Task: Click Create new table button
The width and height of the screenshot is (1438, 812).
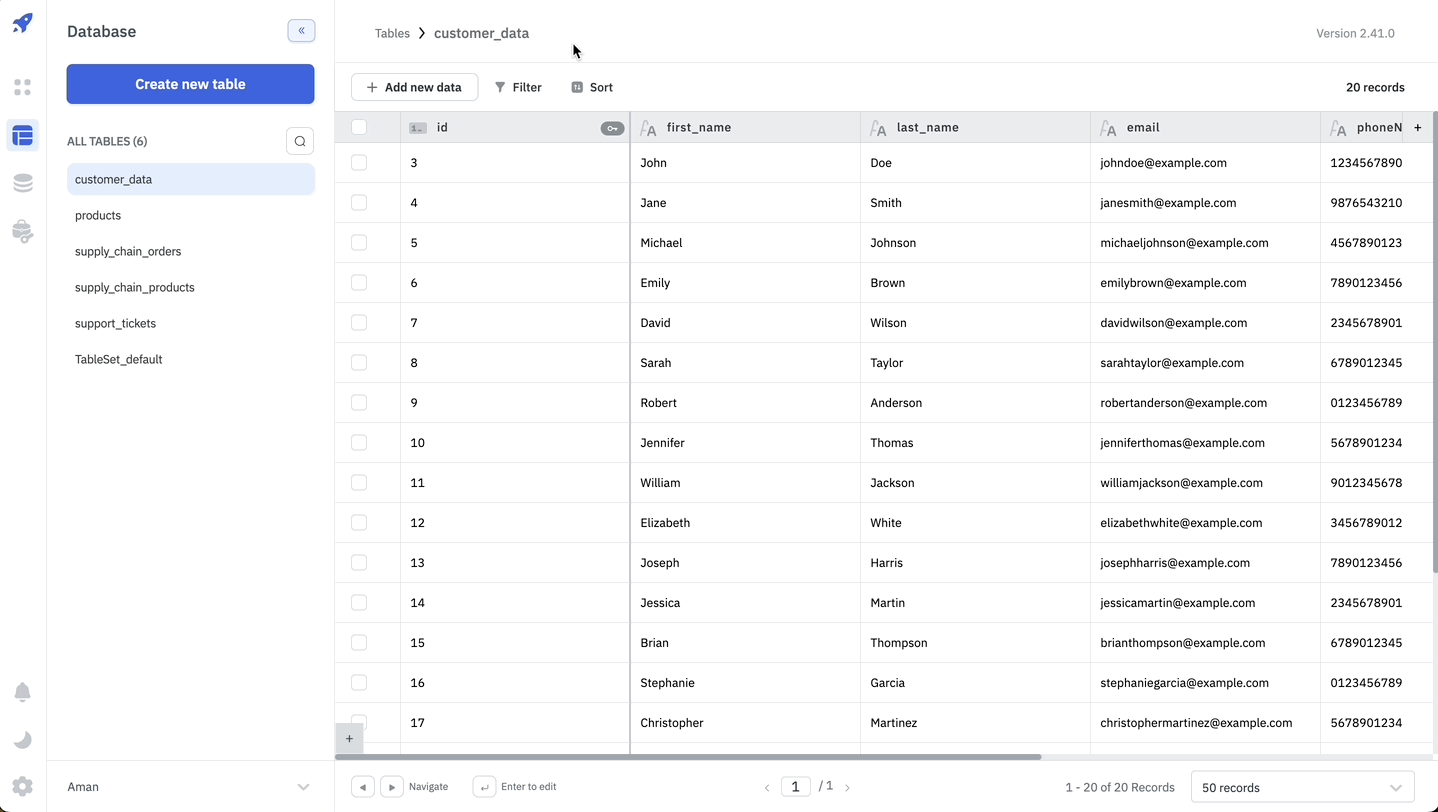Action: 190,84
